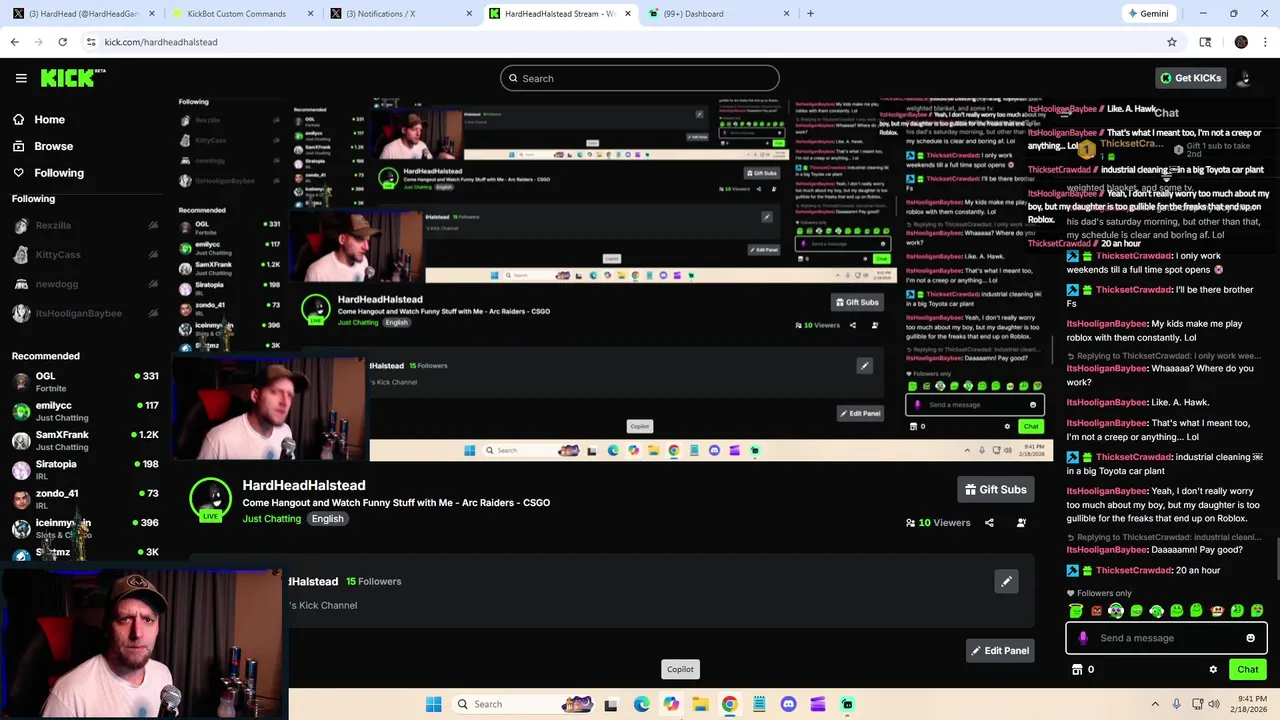Open the Gemini button in Chrome

(x=1147, y=14)
